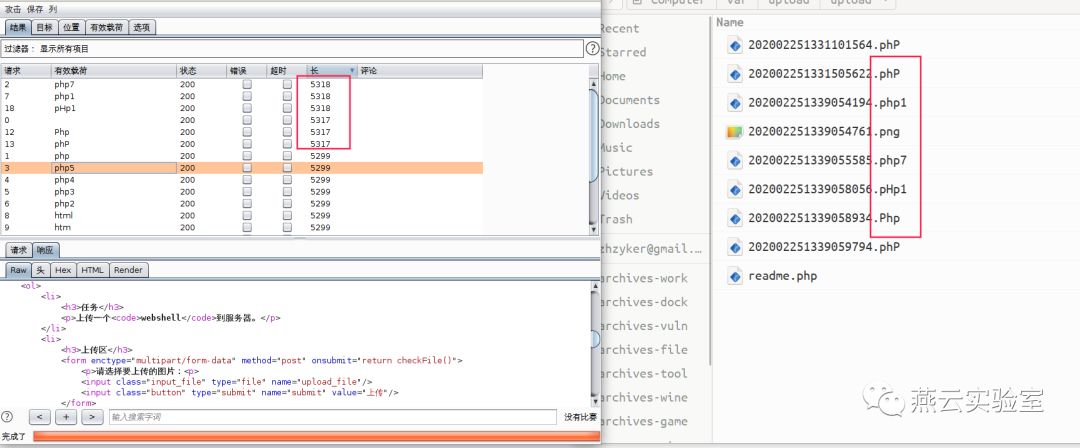Open the 攻击 menu
The image size is (1080, 448).
(x=13, y=10)
